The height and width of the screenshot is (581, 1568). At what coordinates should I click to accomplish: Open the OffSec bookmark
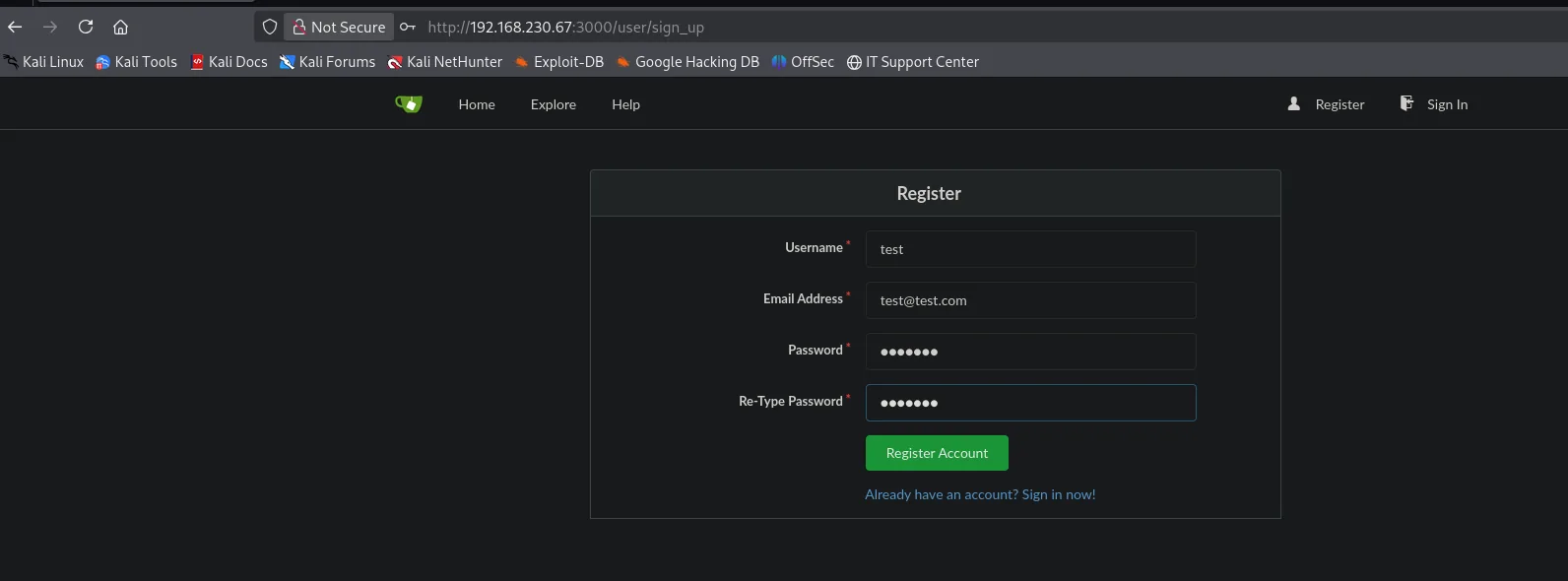point(803,61)
